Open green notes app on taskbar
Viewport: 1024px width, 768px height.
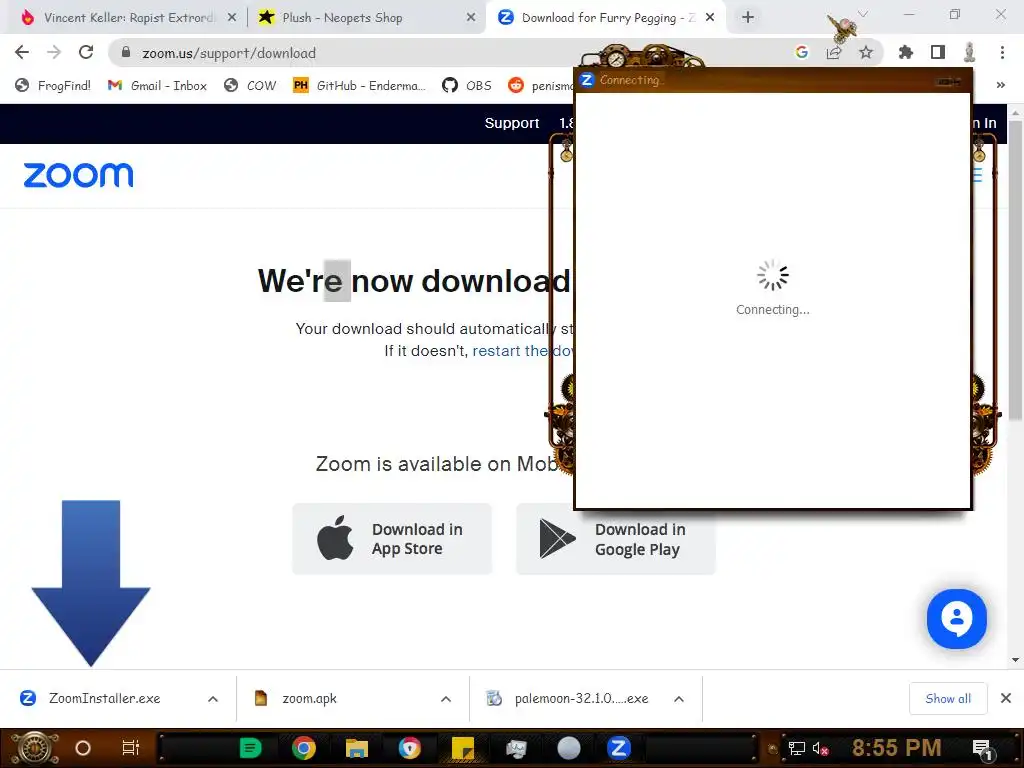(x=250, y=748)
